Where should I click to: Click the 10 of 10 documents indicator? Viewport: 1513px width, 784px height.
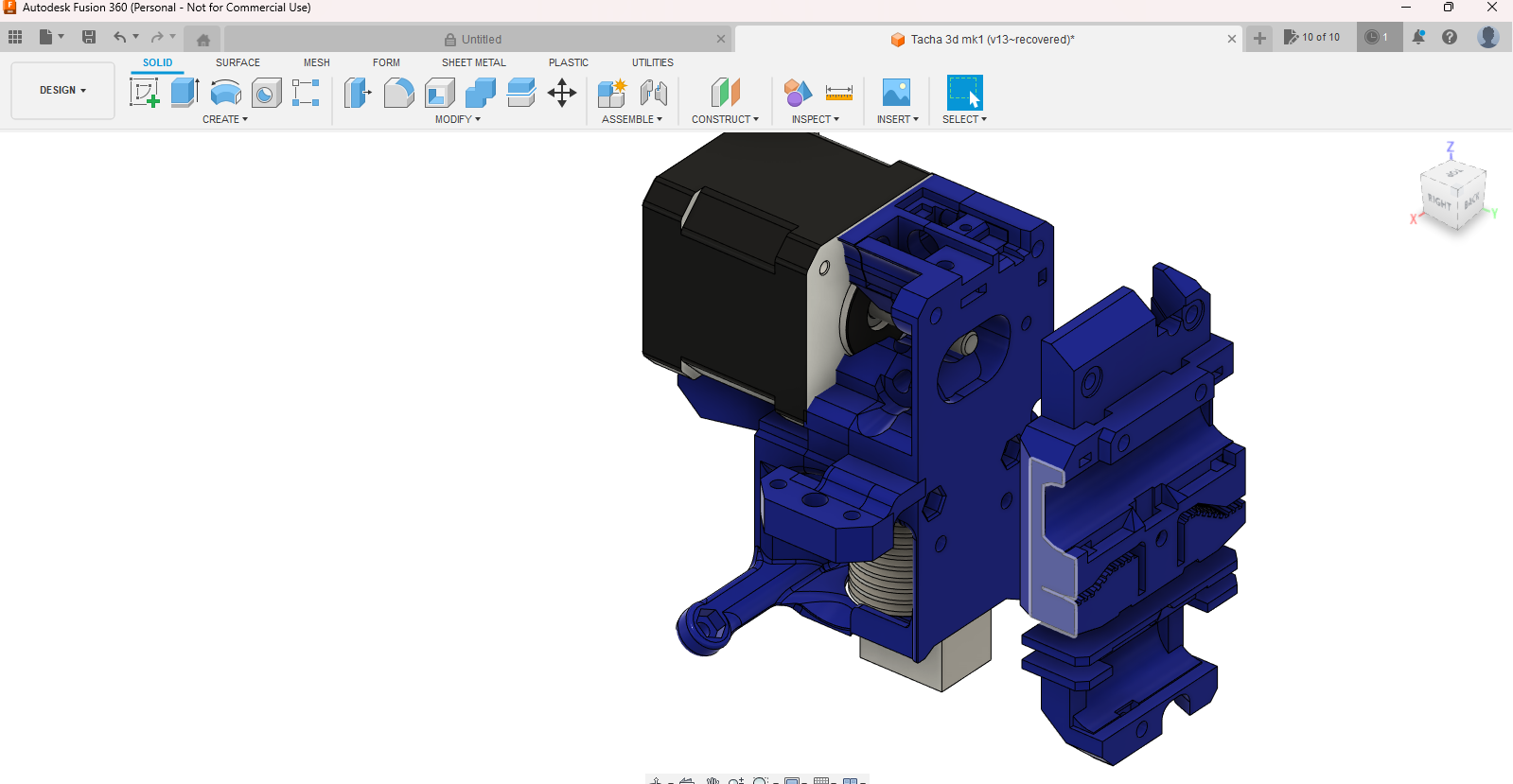pos(1311,37)
